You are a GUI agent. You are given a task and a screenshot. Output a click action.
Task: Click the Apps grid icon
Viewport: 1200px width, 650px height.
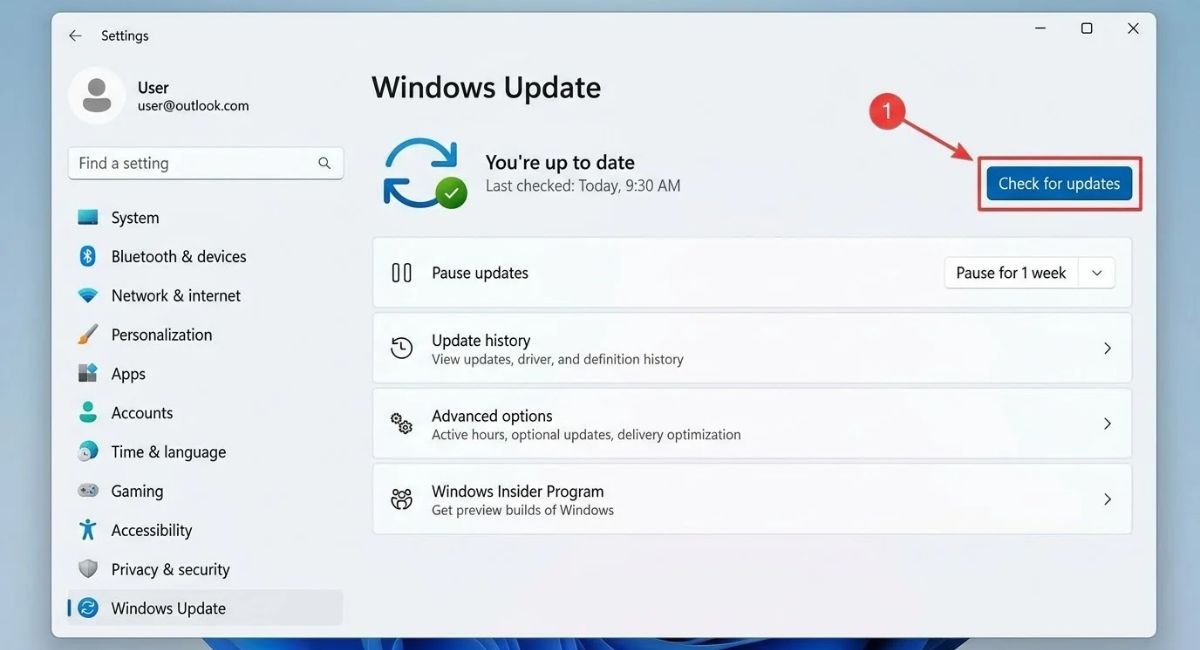tap(88, 373)
